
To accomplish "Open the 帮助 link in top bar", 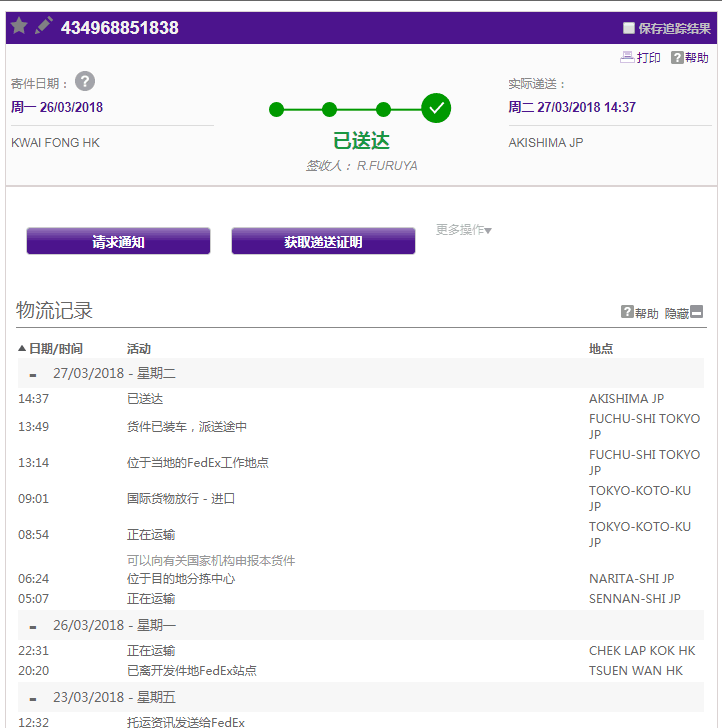I will click(690, 58).
